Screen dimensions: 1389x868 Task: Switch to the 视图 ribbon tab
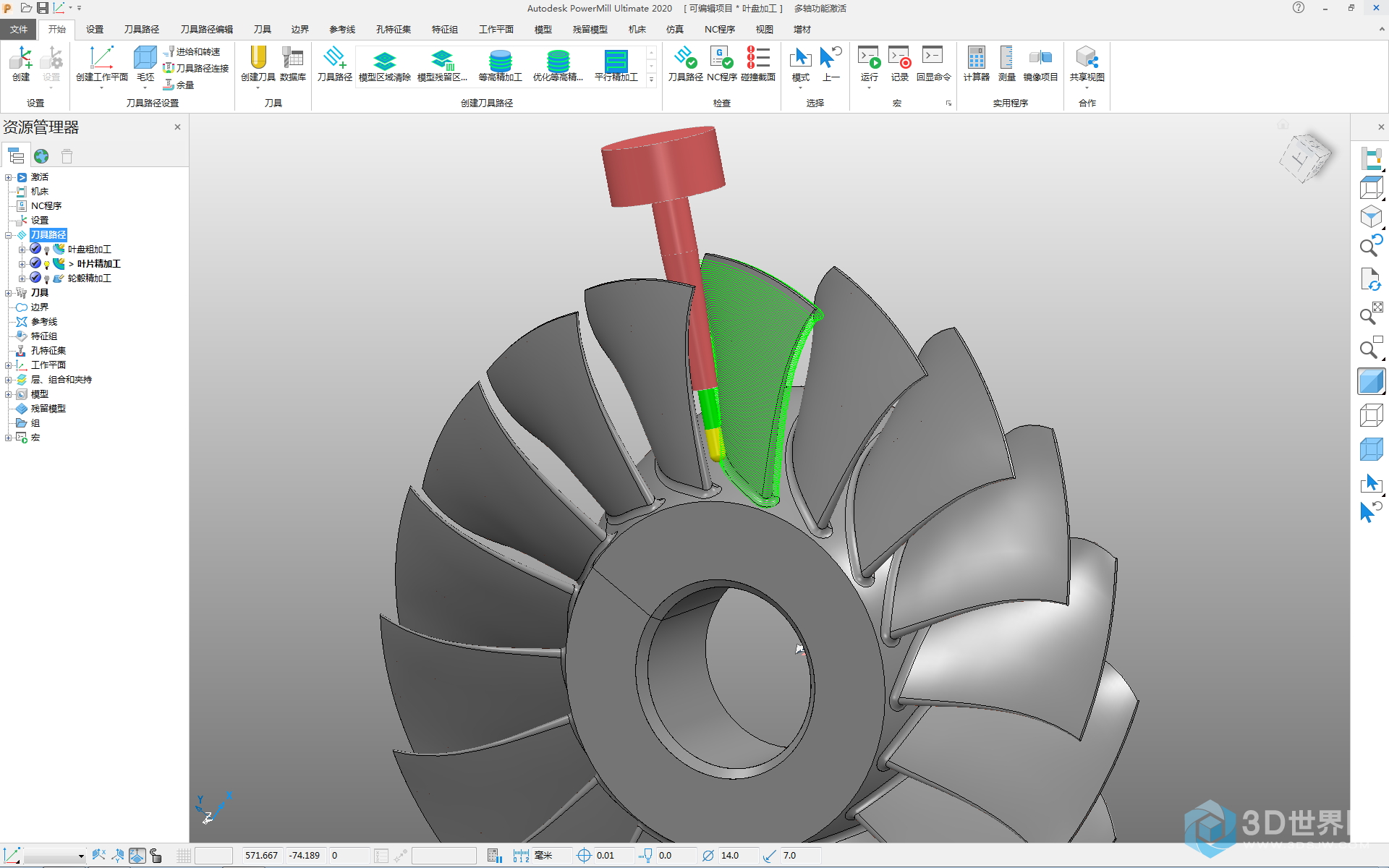[764, 30]
